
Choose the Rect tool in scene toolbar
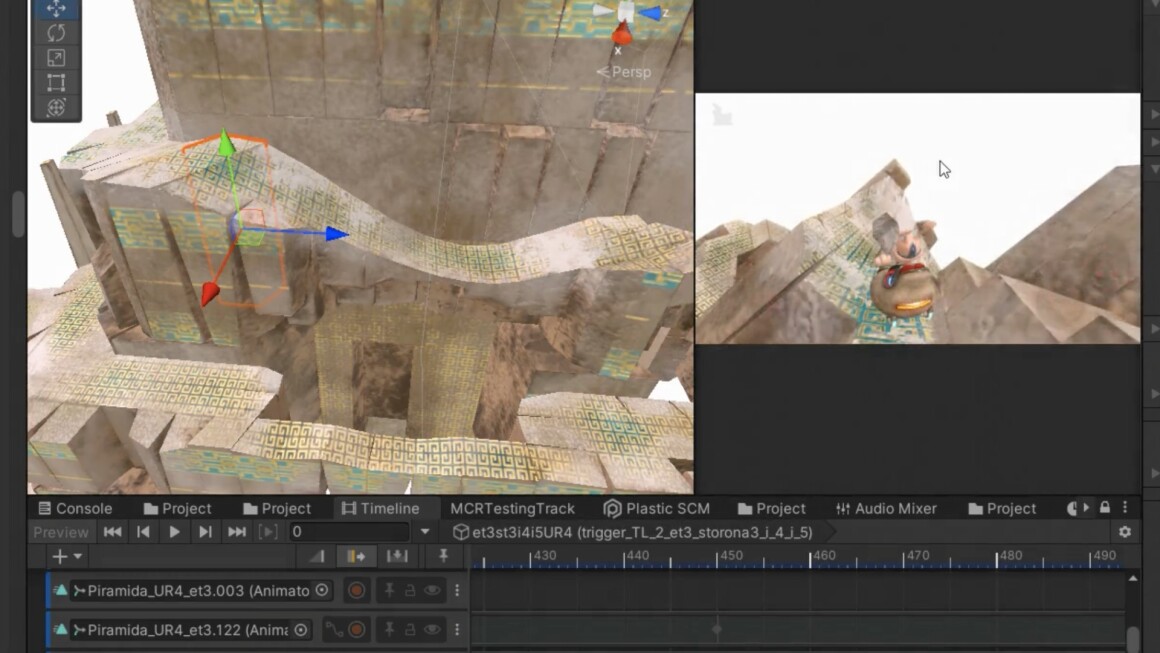pos(56,83)
